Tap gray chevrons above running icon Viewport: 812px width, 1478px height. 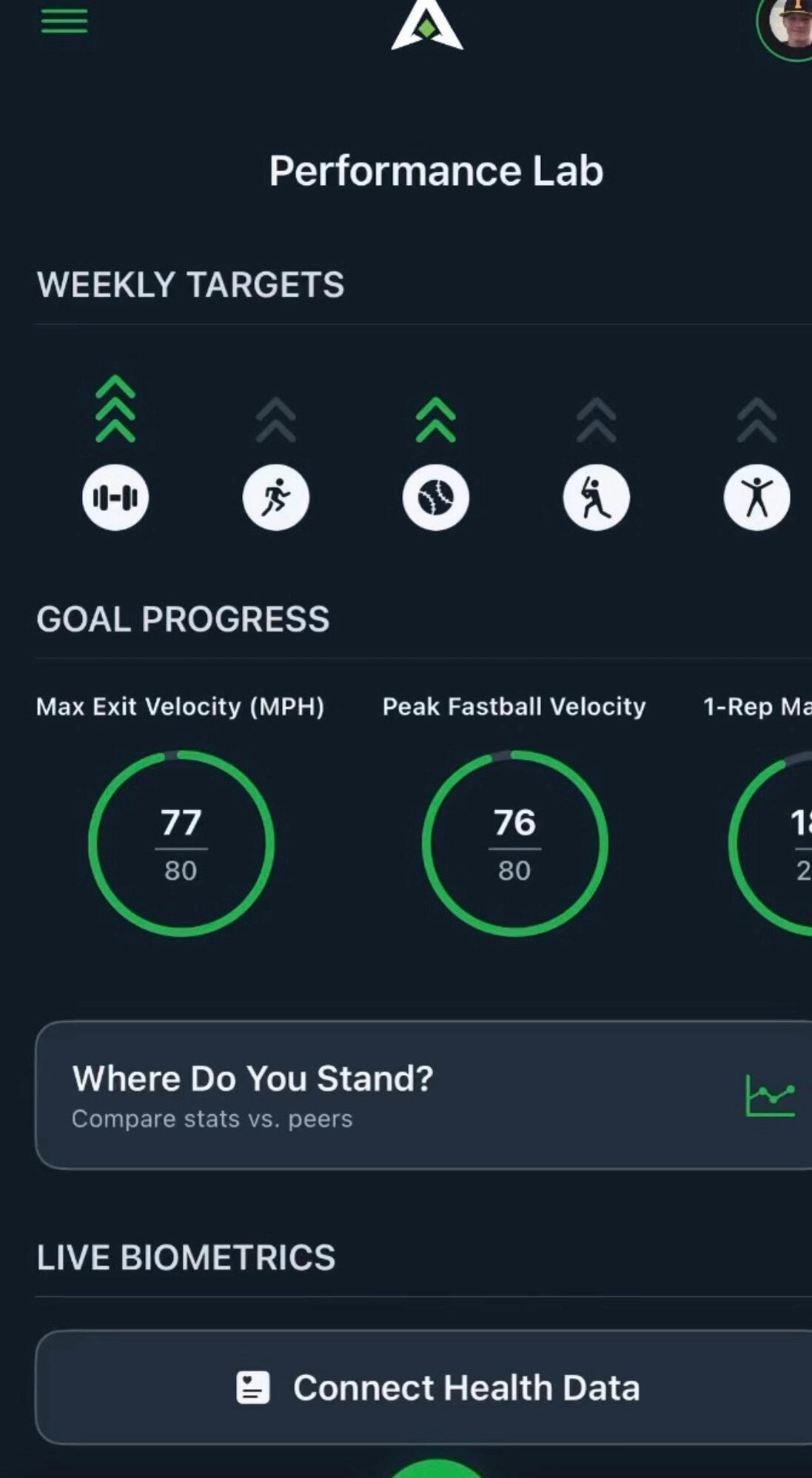point(276,420)
